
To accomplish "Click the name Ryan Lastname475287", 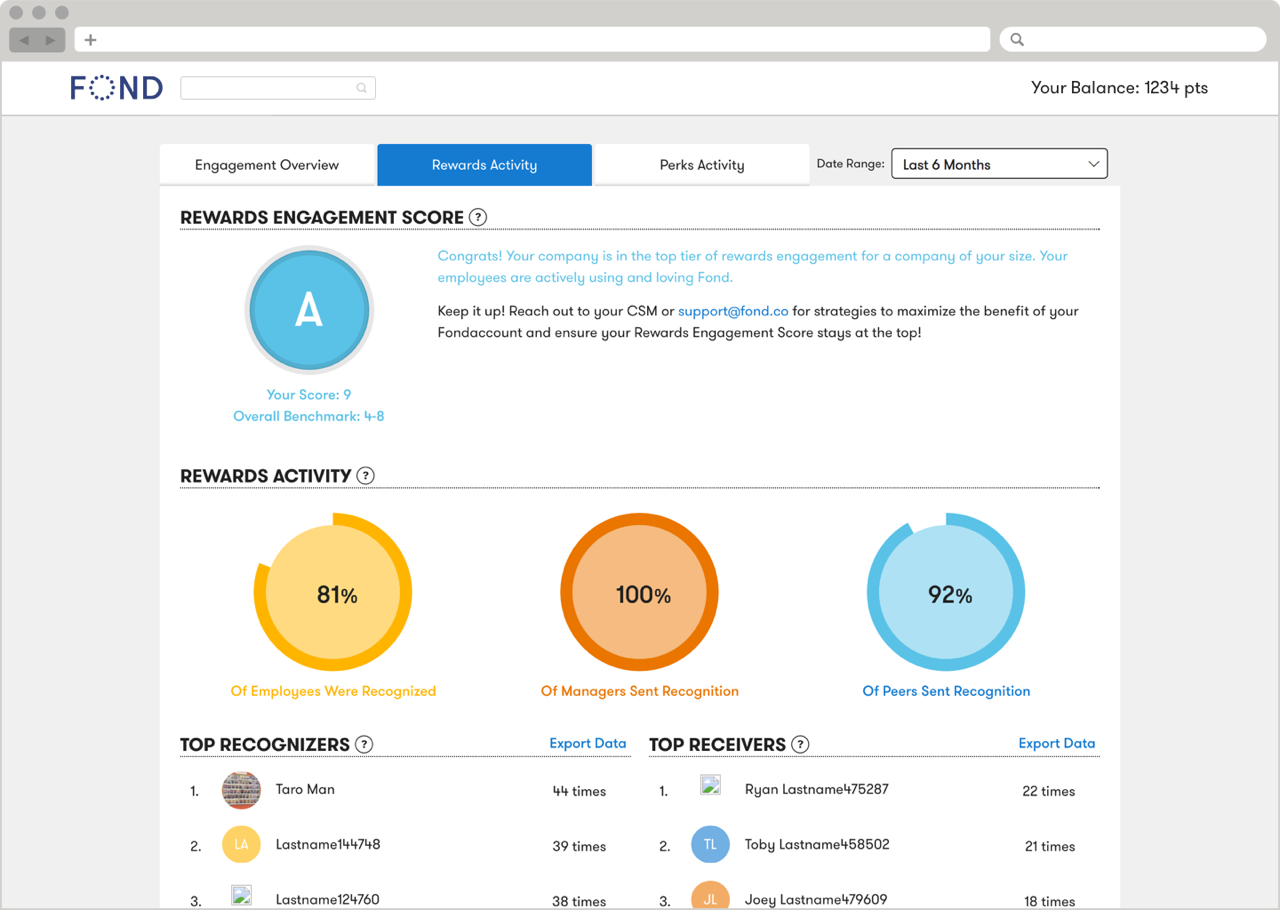I will [x=817, y=789].
